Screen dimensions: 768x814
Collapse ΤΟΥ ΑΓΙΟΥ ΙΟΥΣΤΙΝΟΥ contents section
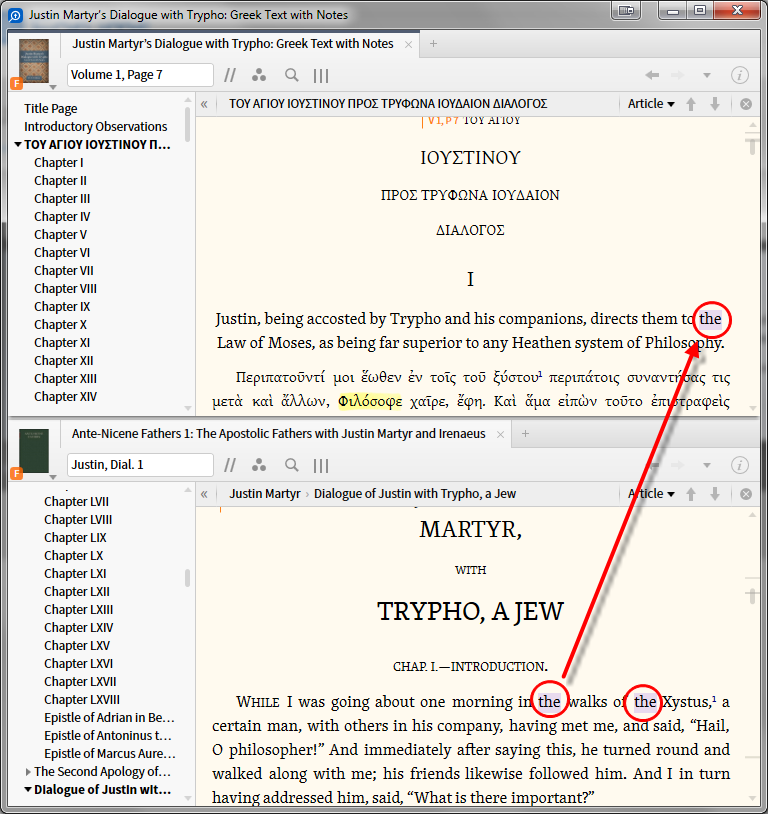(x=18, y=144)
